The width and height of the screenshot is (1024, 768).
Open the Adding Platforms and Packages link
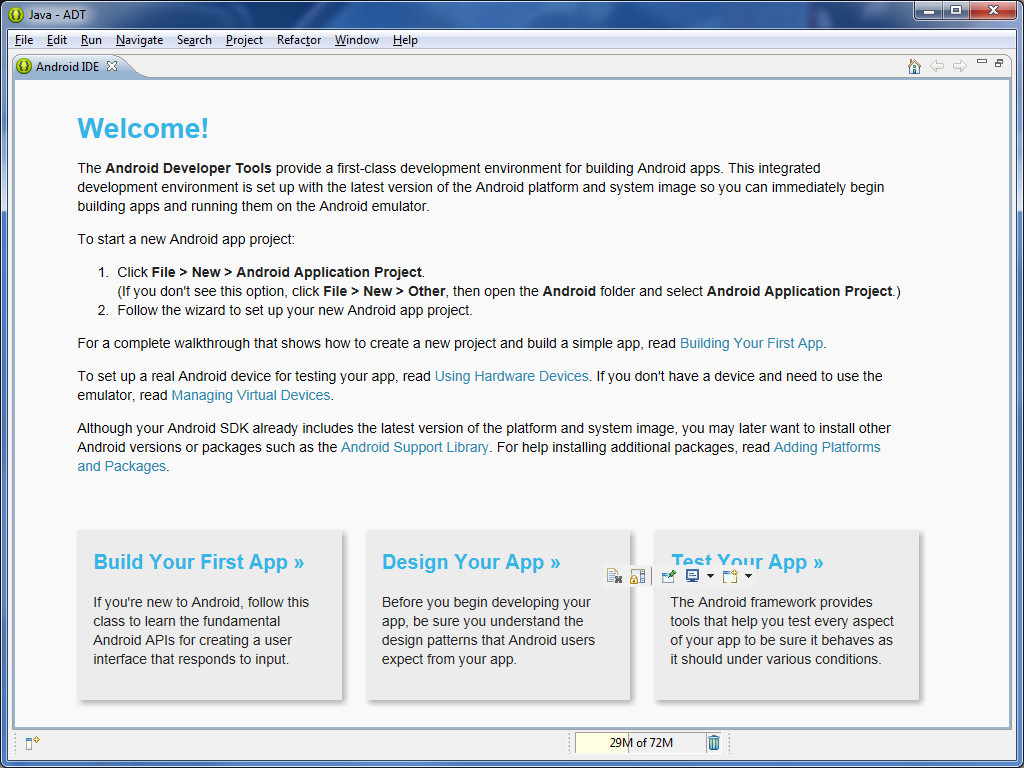pos(827,447)
